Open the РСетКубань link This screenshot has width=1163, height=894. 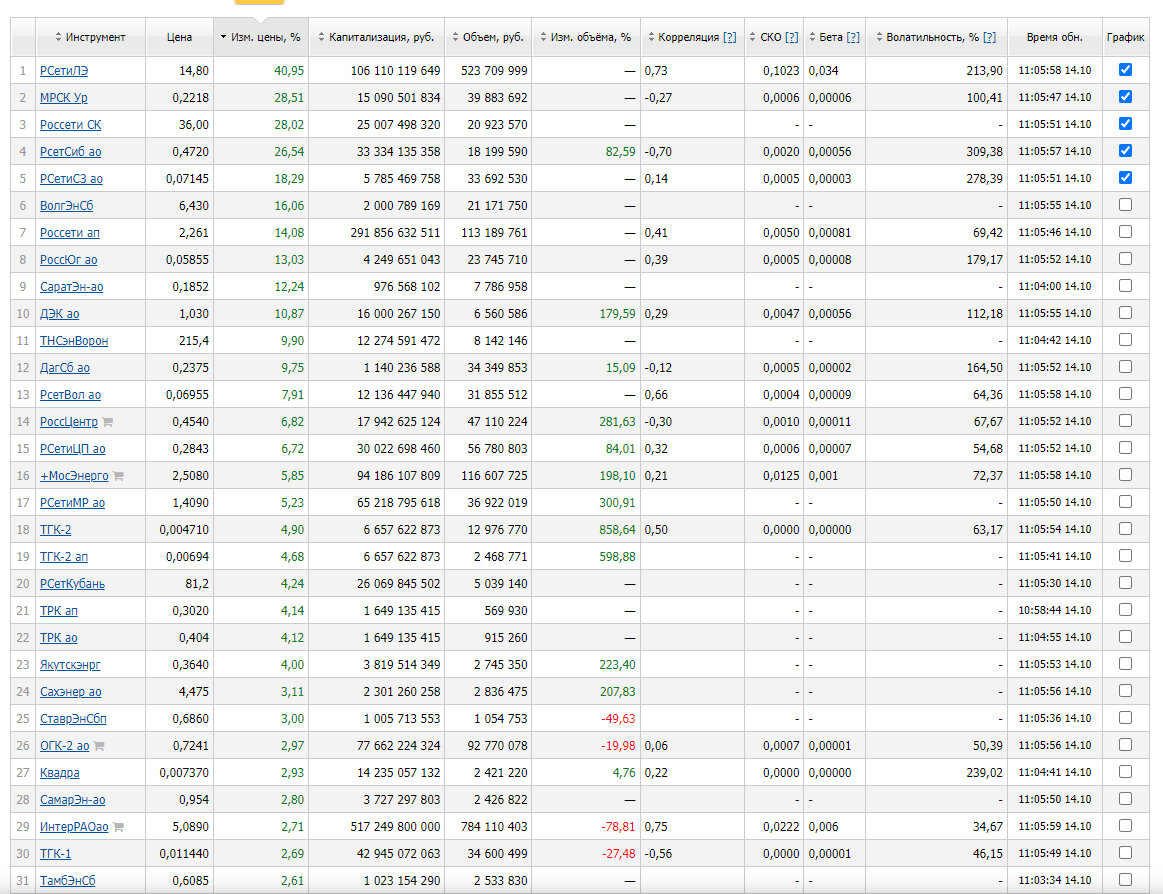click(x=73, y=585)
